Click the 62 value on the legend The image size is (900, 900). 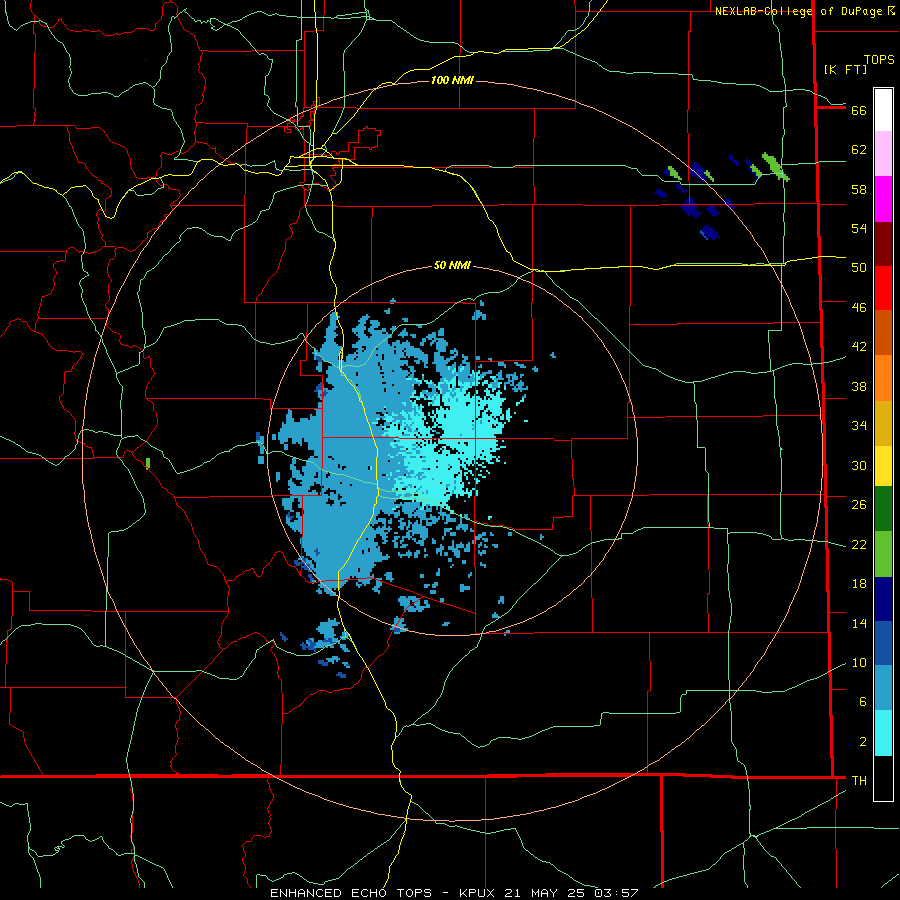coord(859,150)
